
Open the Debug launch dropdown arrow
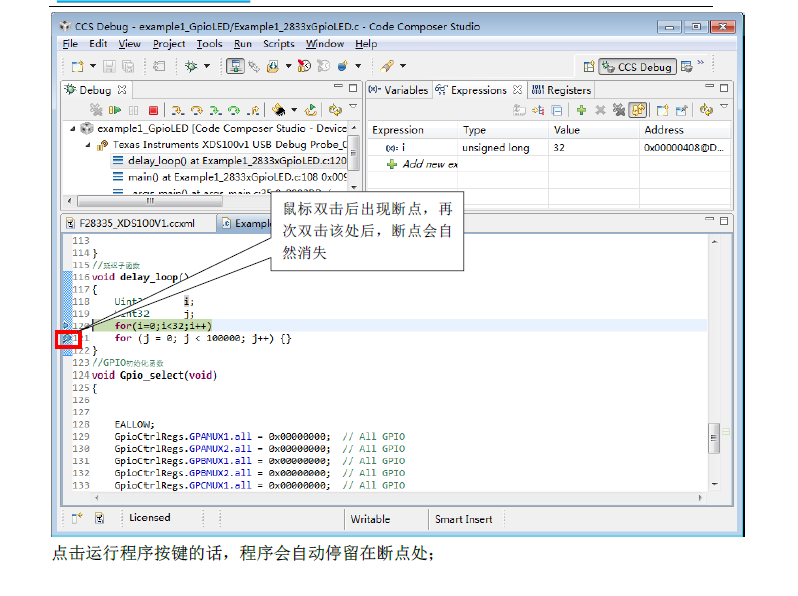(x=207, y=66)
